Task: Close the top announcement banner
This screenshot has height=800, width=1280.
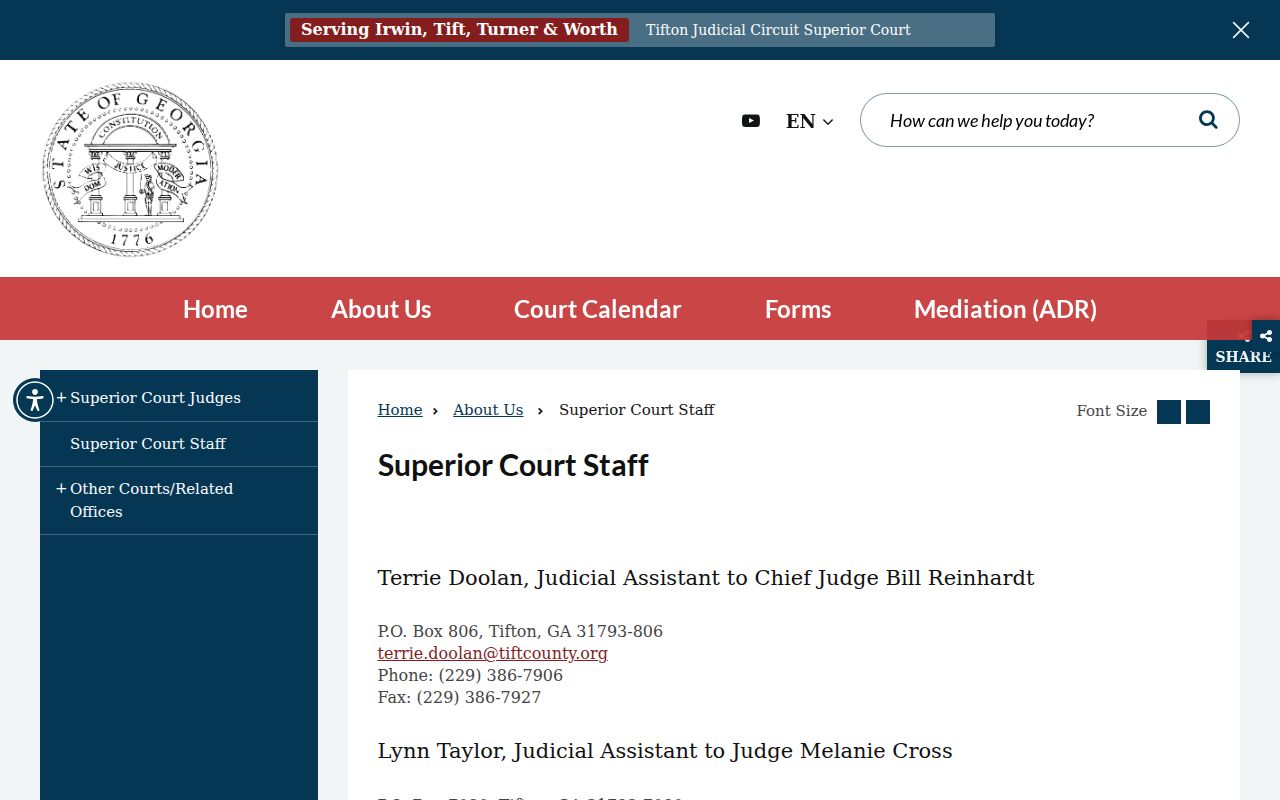Action: pos(1241,30)
